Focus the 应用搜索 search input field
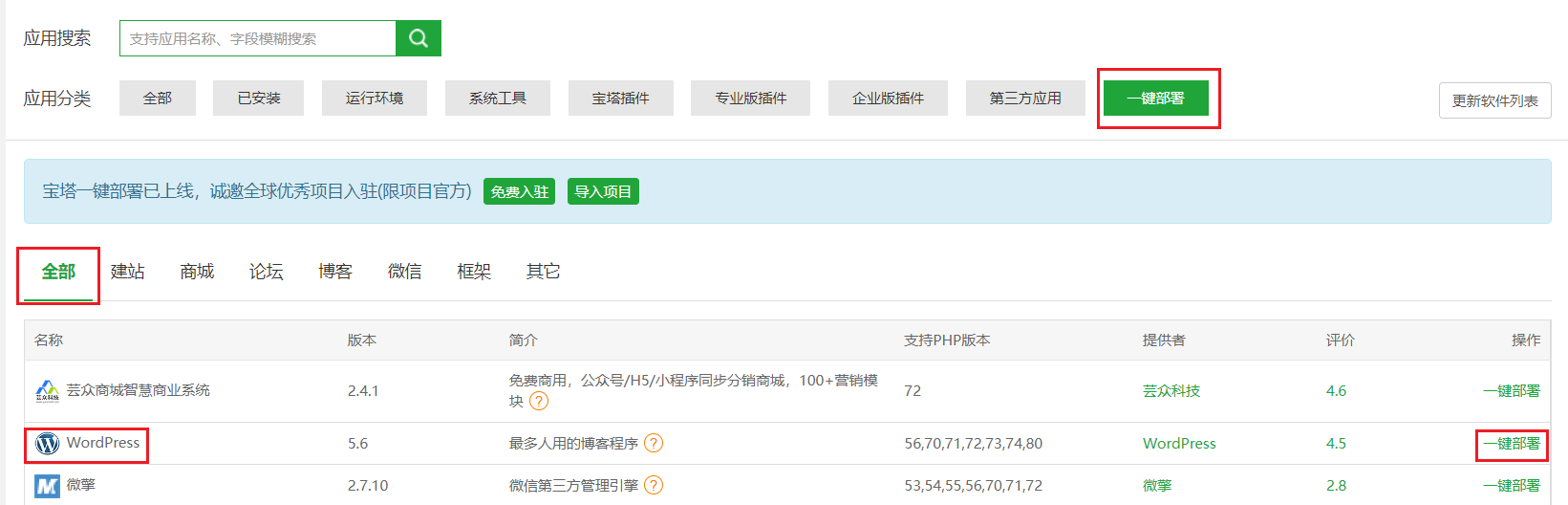The height and width of the screenshot is (505, 1568). pyautogui.click(x=258, y=38)
